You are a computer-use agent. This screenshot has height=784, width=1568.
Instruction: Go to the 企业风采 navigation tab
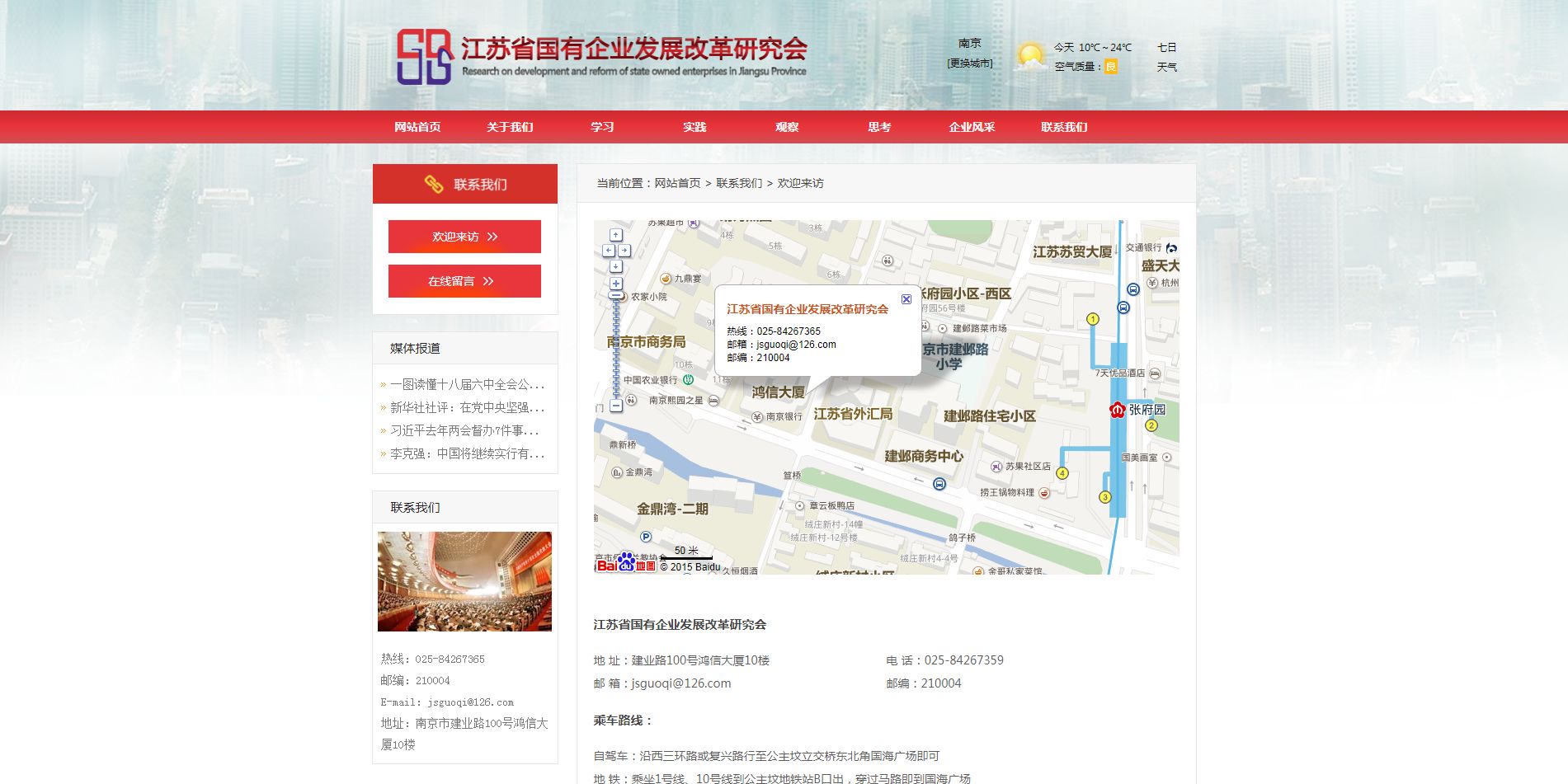[x=972, y=127]
